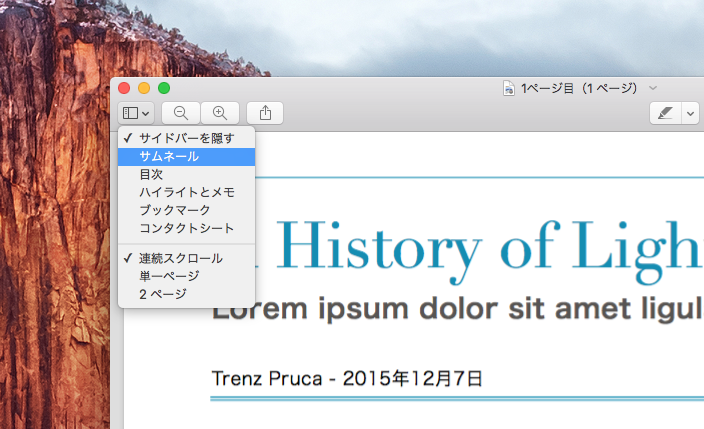Choose ブックマーク menu entry
Screen dimensions: 704x429
[186, 210]
